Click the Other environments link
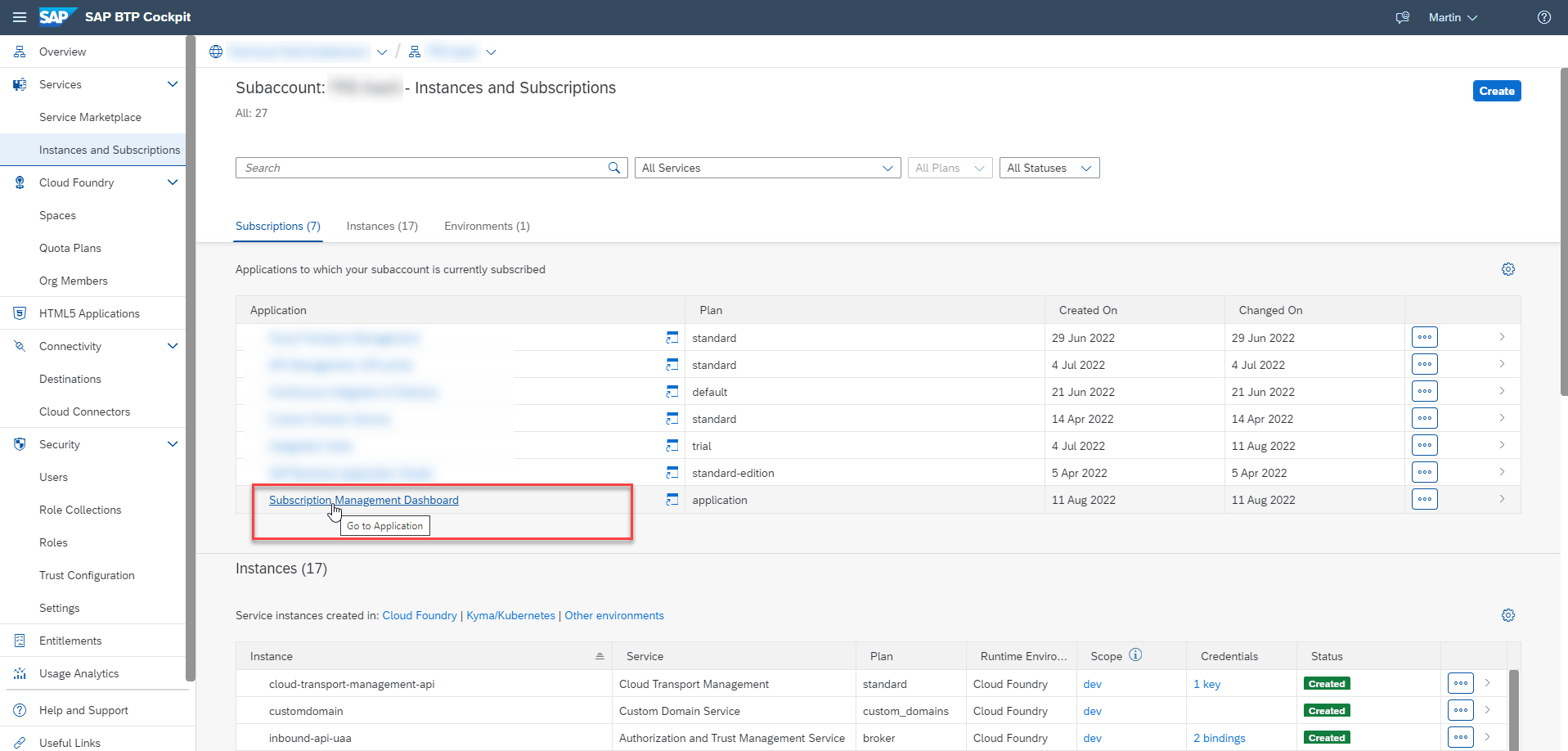The width and height of the screenshot is (1568, 751). 614,615
